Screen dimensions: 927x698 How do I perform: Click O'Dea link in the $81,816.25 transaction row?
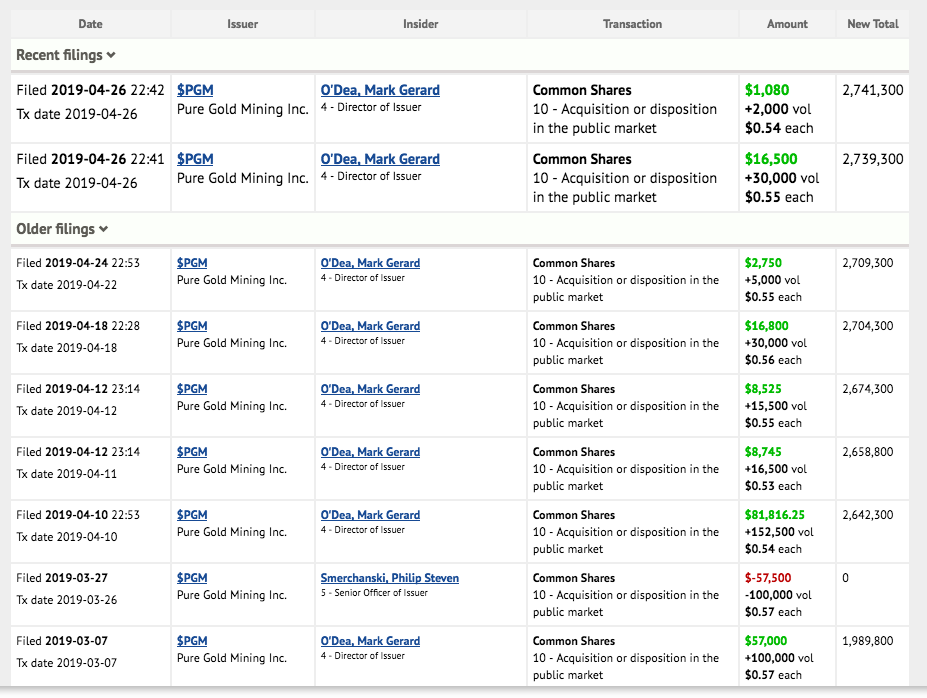(370, 515)
